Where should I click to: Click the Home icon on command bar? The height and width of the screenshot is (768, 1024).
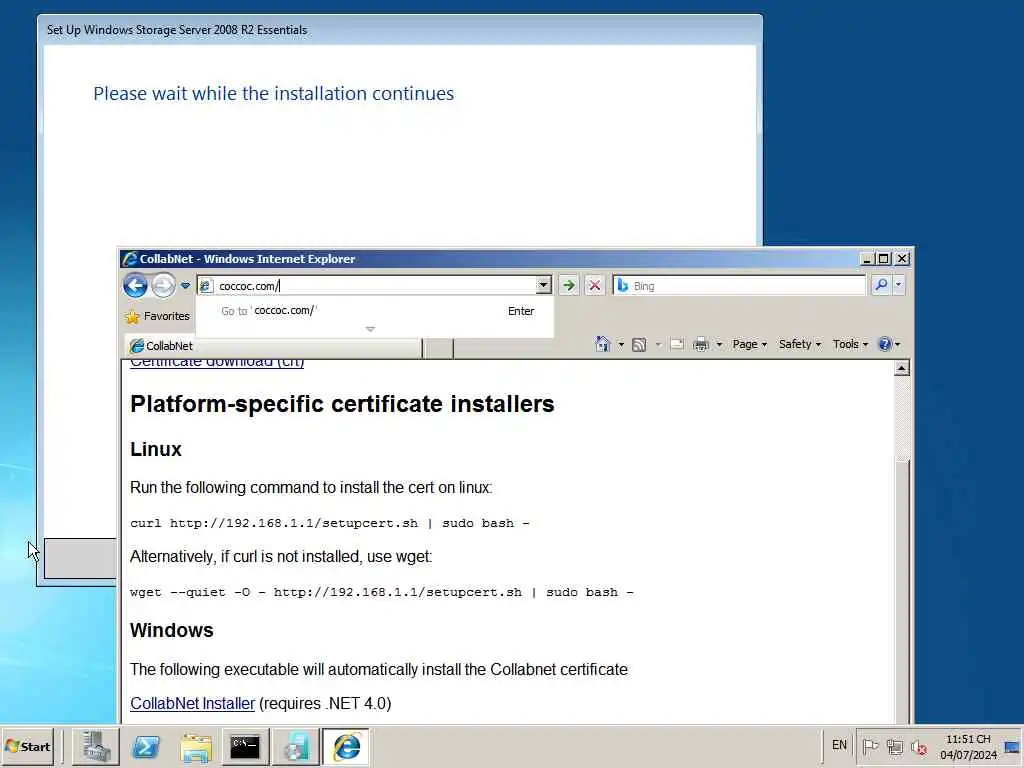point(603,344)
